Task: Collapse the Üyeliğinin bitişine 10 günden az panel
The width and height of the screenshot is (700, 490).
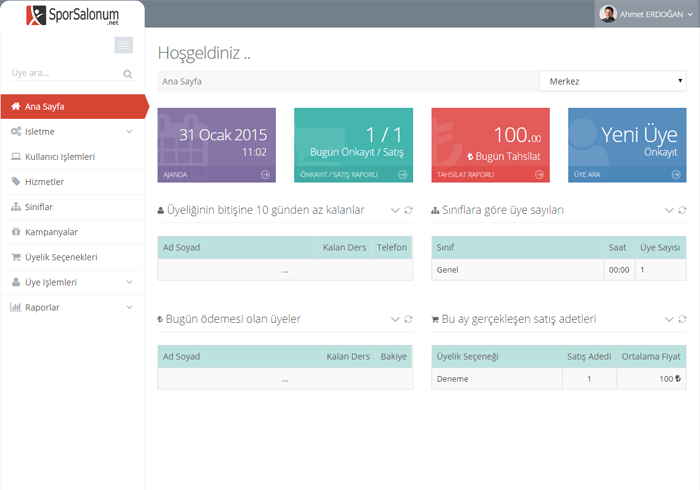Action: 395,210
